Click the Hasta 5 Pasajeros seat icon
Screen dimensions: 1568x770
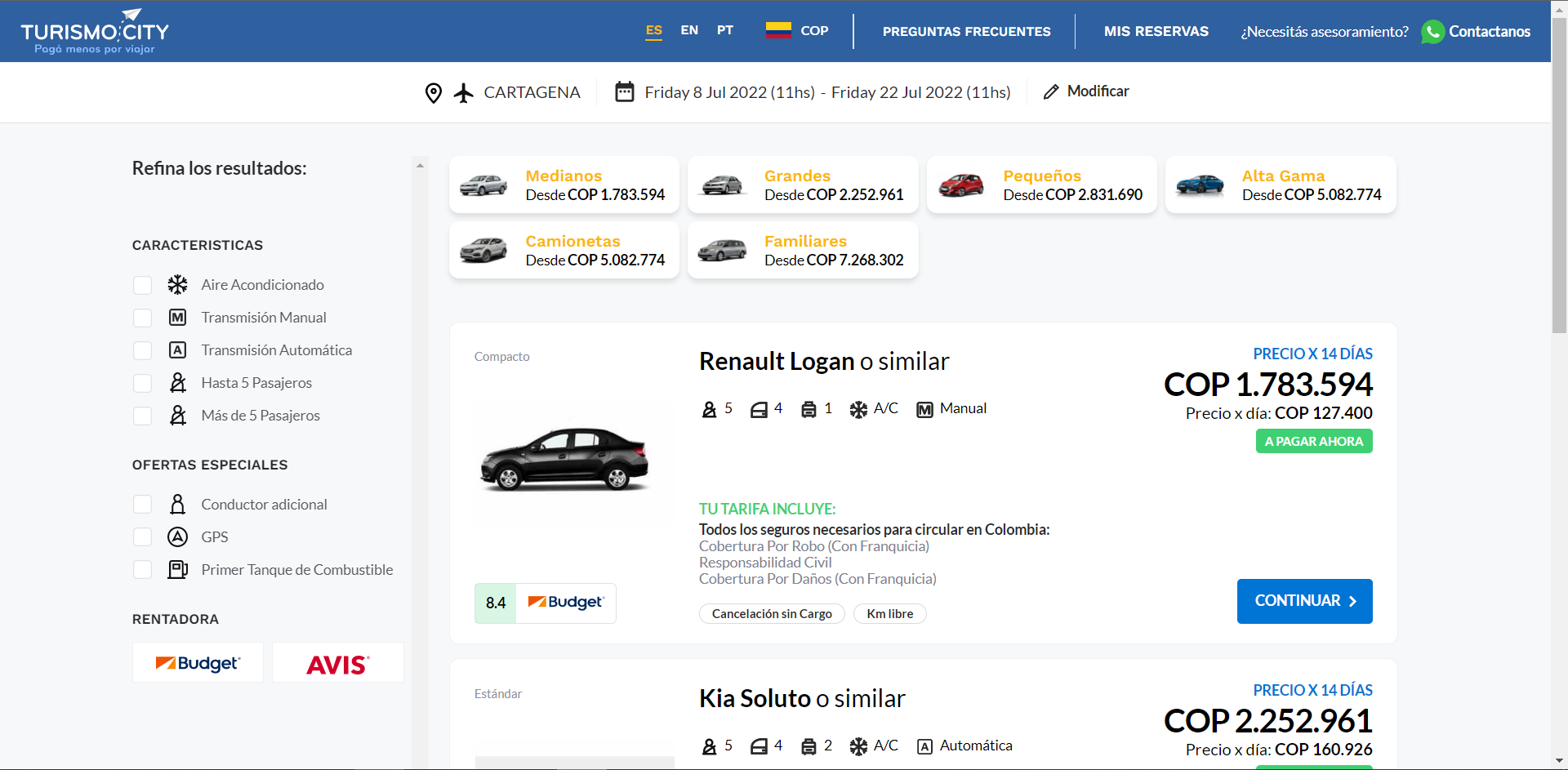tap(177, 382)
